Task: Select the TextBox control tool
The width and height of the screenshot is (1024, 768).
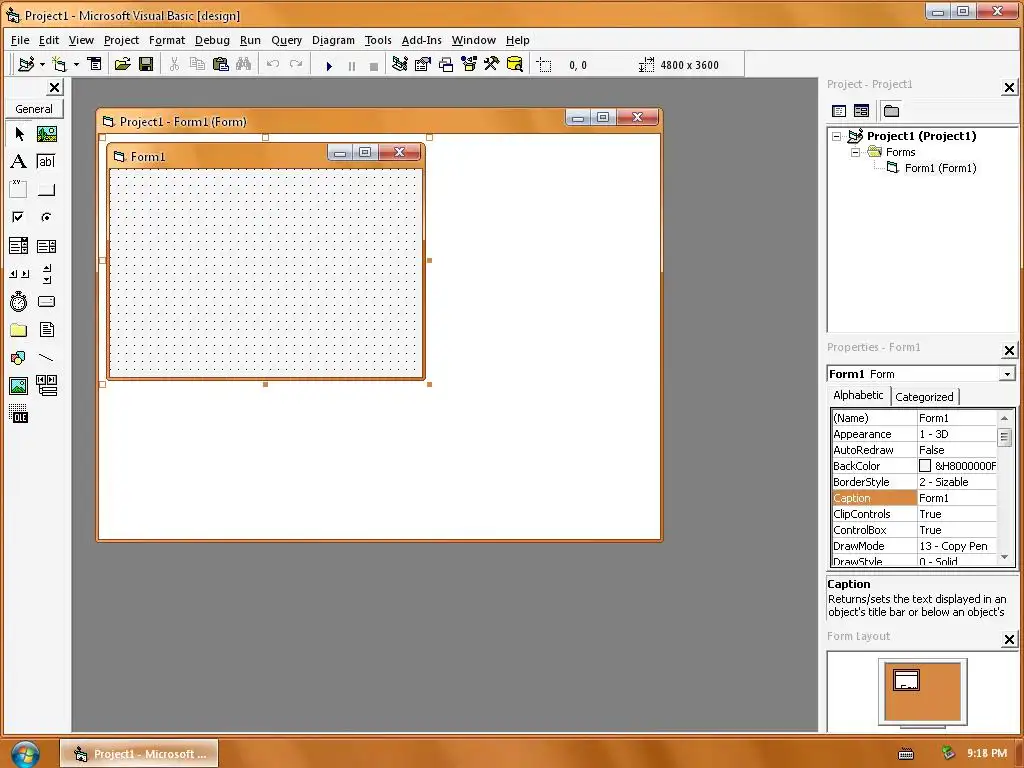Action: [x=46, y=161]
